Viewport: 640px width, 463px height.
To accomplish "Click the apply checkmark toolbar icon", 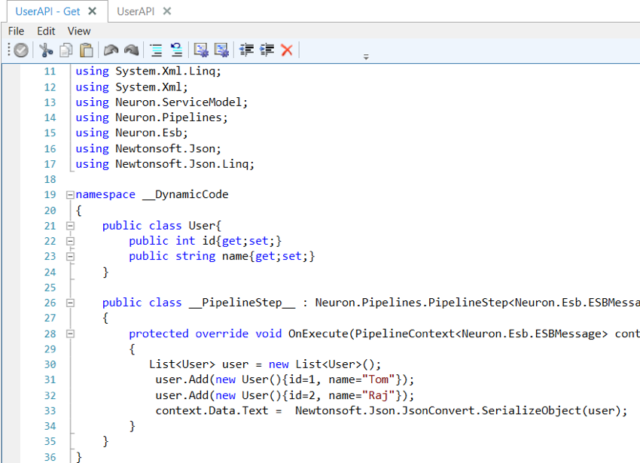I will [21, 50].
